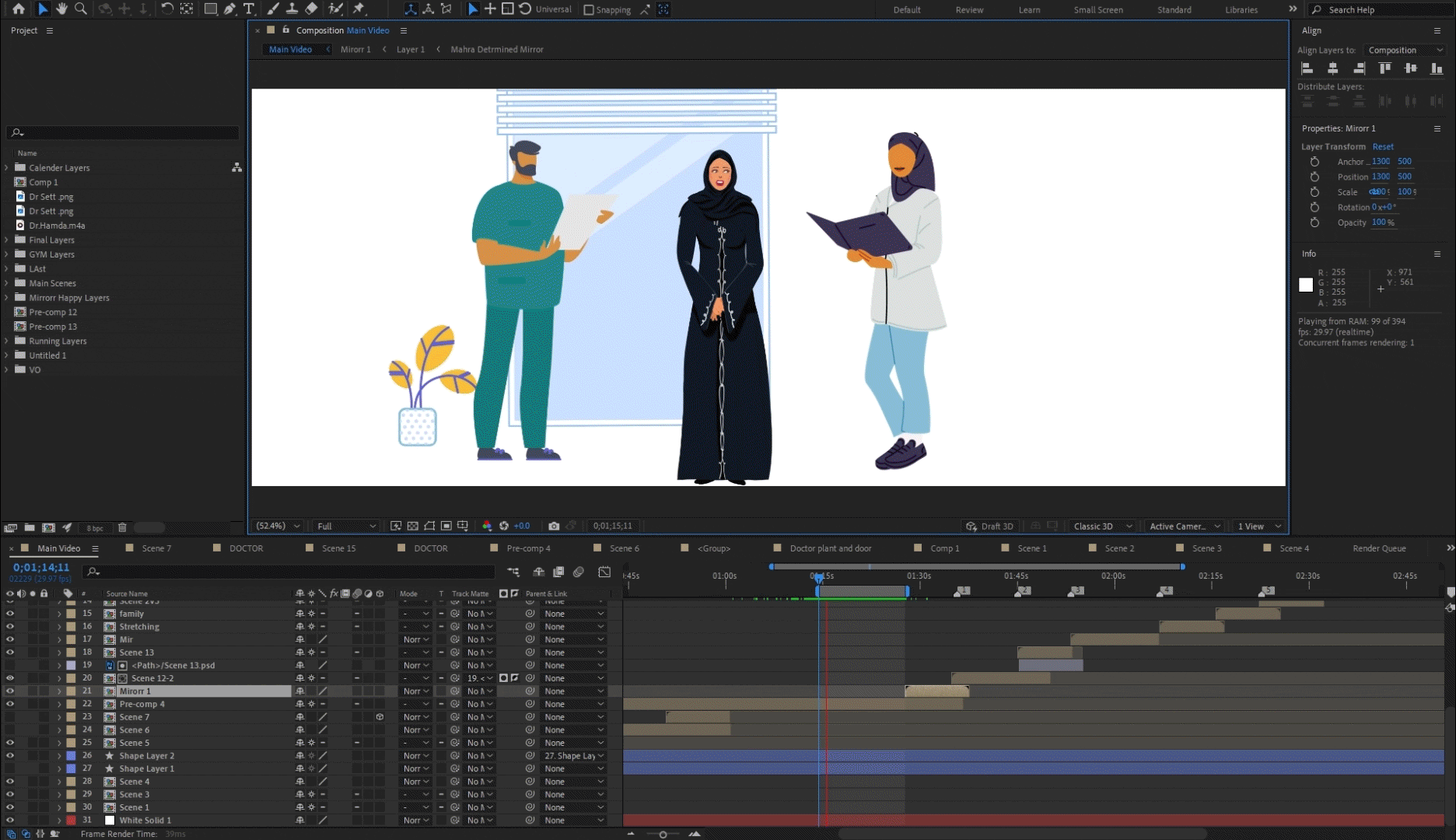This screenshot has width=1456, height=840.
Task: Toggle visibility eye of Scene 4 layer
Action: (x=10, y=782)
